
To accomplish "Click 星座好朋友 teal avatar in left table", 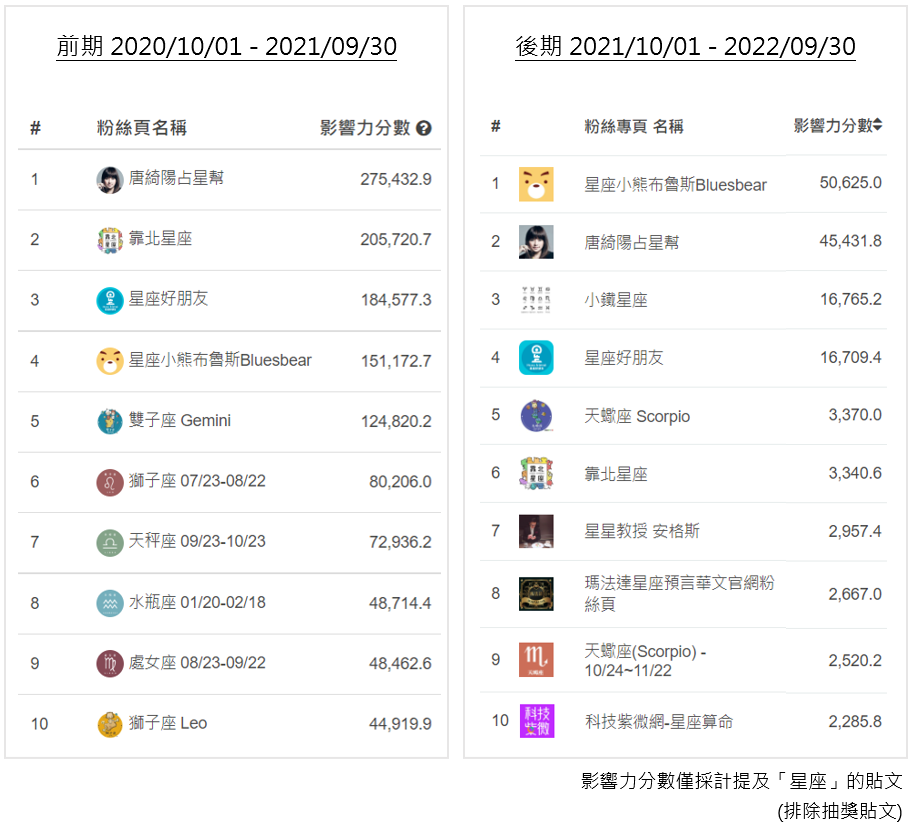I will pyautogui.click(x=110, y=300).
